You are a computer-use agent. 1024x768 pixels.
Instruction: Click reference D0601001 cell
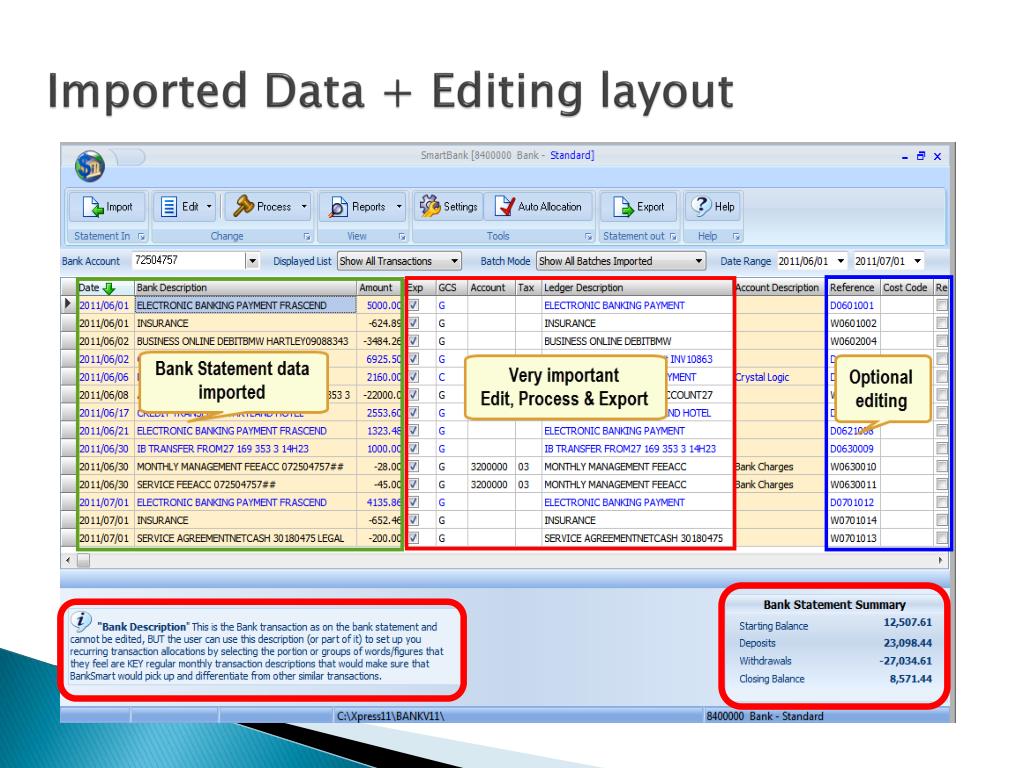tap(852, 305)
